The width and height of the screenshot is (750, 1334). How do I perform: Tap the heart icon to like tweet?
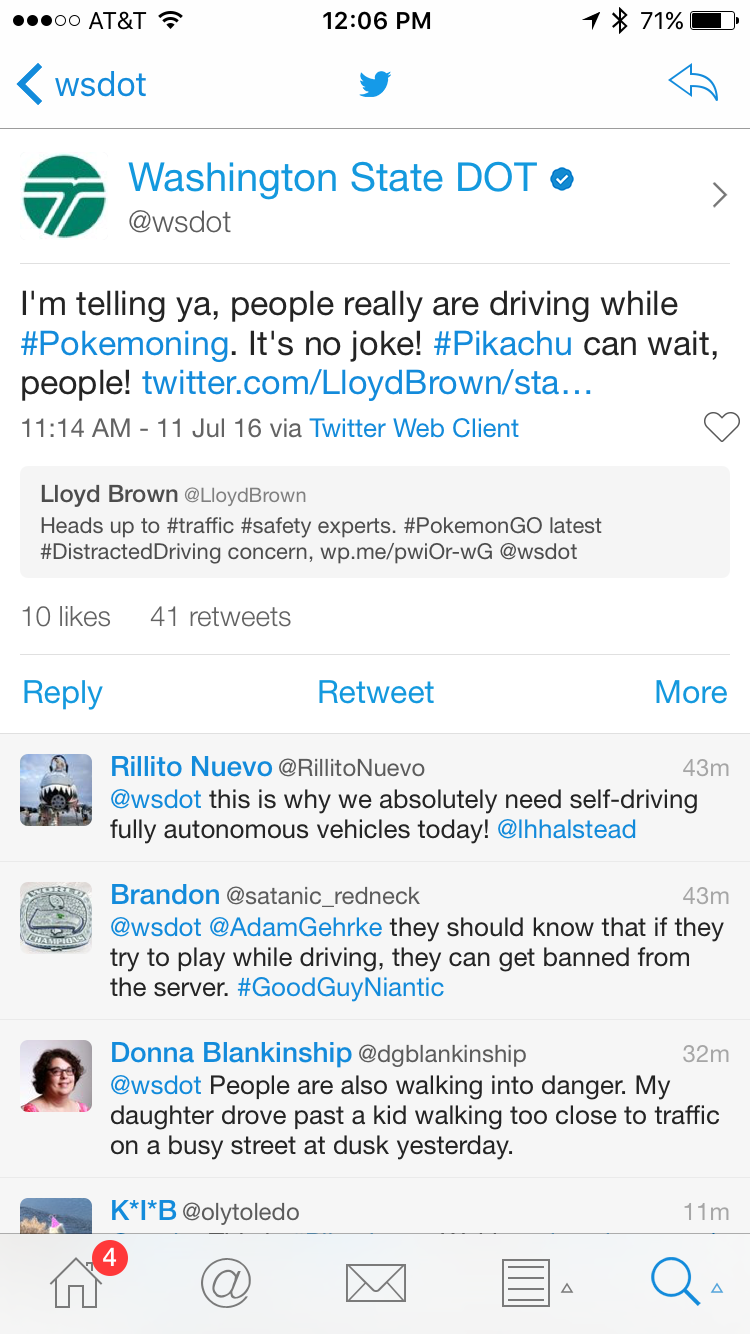(x=721, y=427)
